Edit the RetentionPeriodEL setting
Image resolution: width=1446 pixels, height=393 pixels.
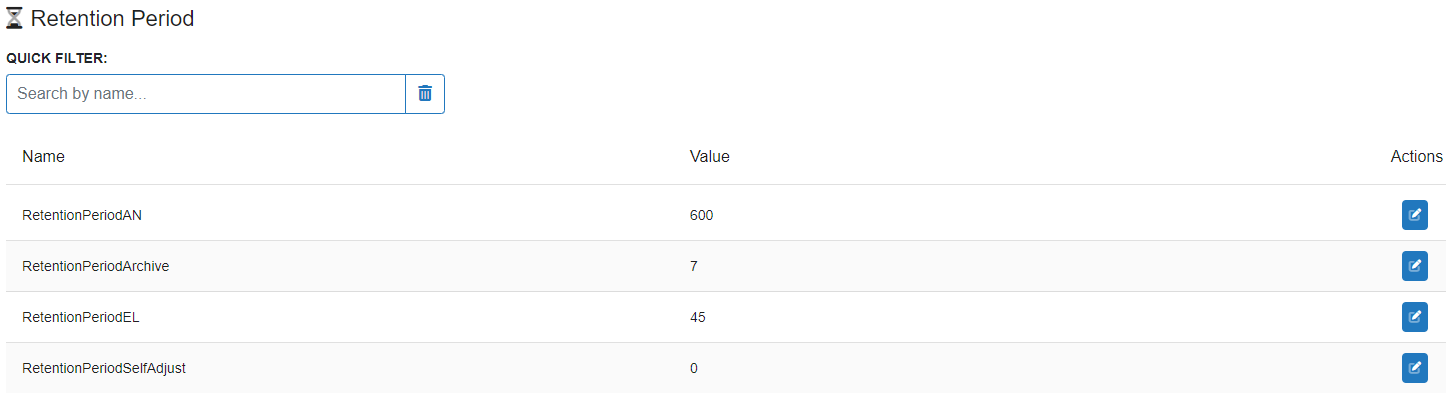coord(1414,317)
